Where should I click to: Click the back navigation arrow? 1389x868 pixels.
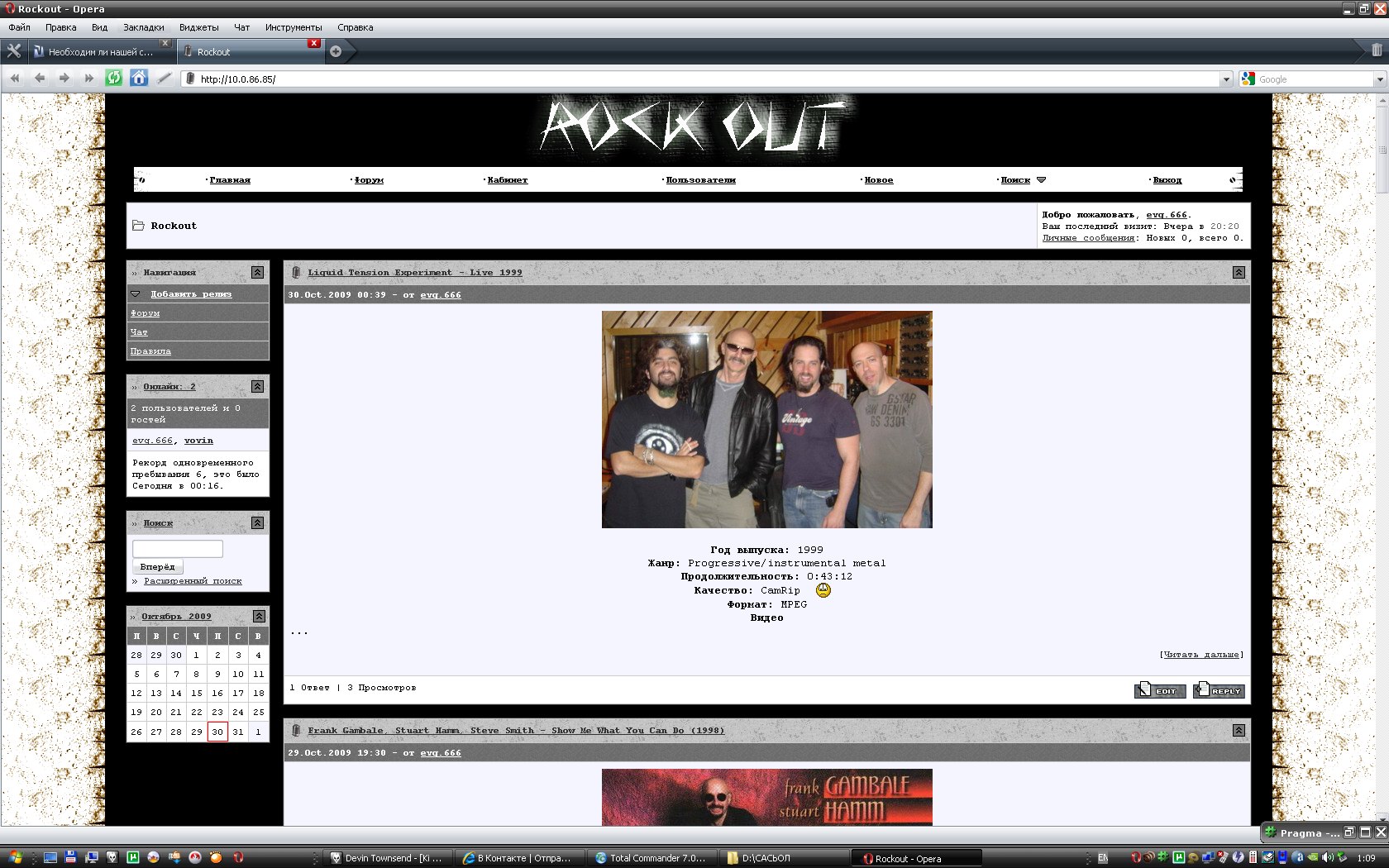(x=40, y=79)
